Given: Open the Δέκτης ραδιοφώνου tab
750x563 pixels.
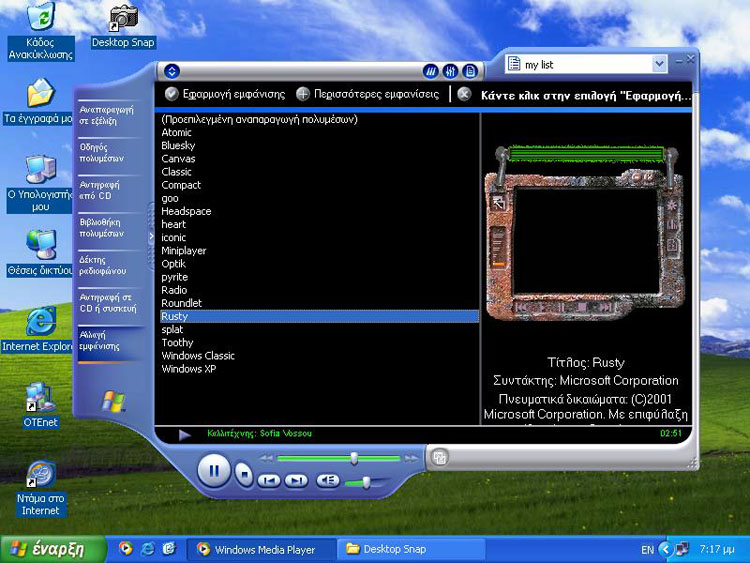Looking at the screenshot, I should [x=110, y=265].
